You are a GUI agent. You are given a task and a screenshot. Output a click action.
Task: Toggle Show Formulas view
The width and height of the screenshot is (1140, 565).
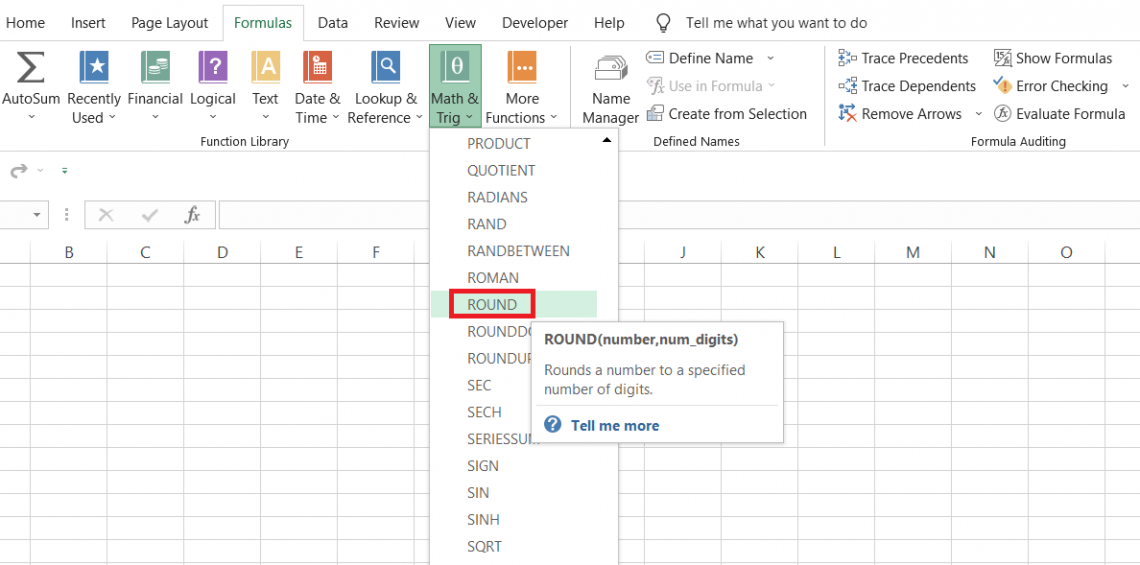click(x=1053, y=58)
